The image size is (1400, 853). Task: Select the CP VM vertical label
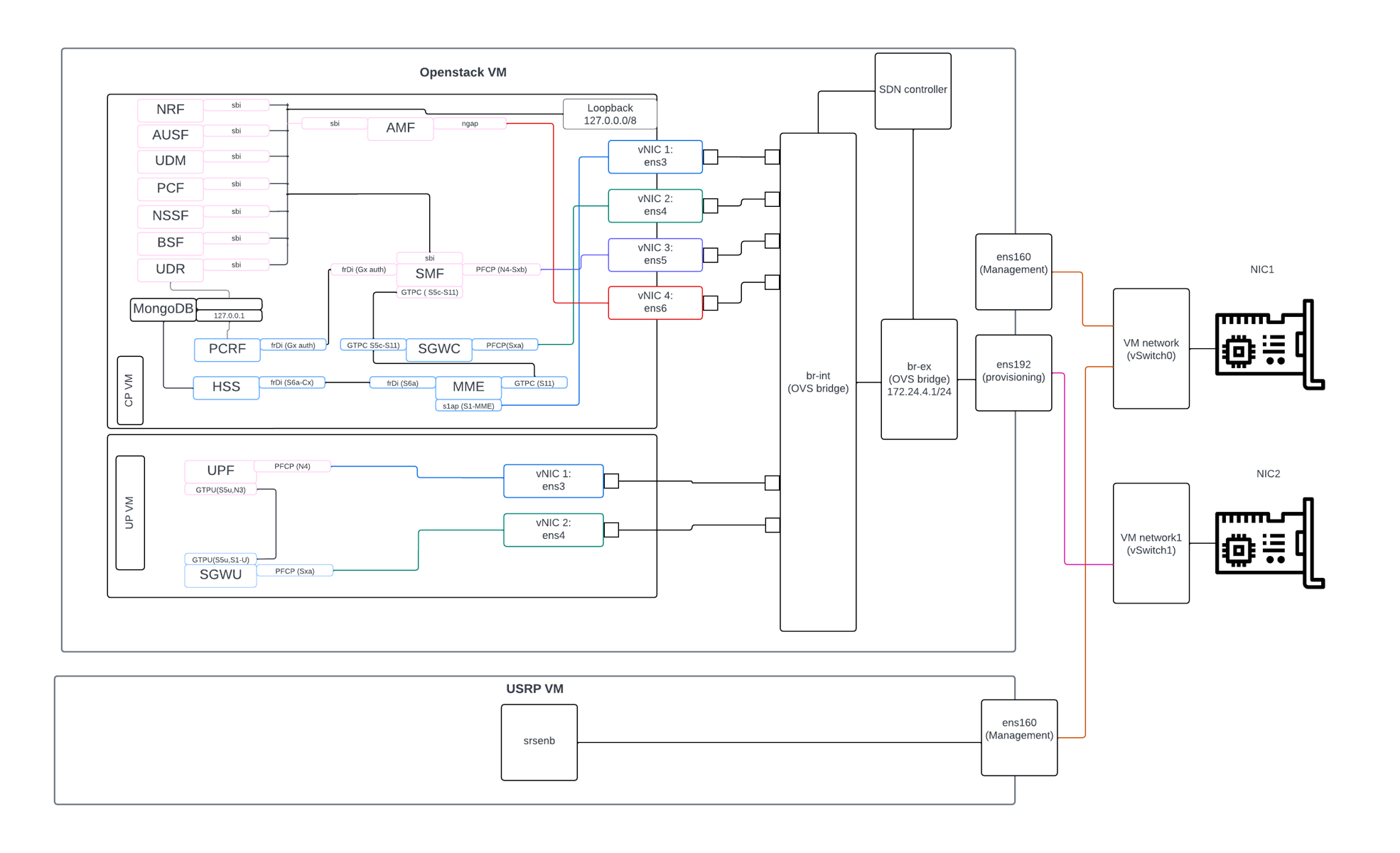pos(129,390)
